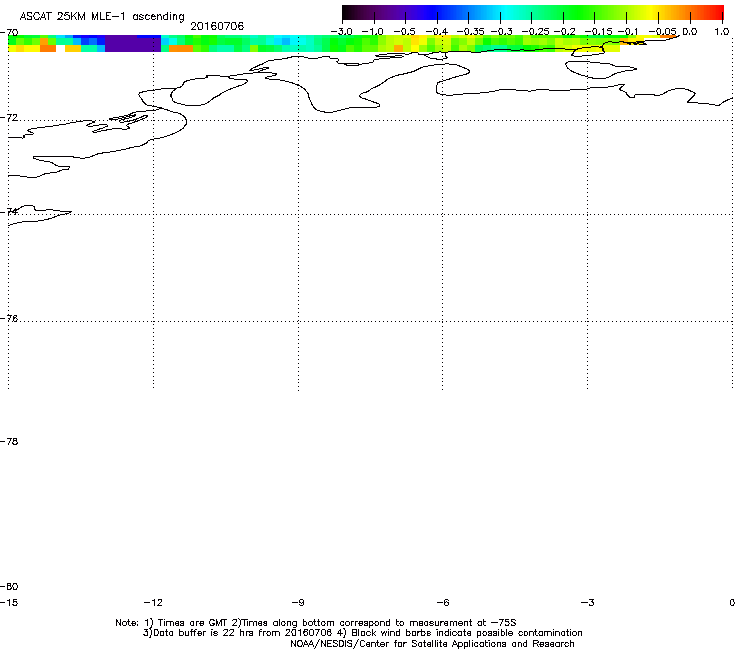Click the latitude label -80

(9, 587)
